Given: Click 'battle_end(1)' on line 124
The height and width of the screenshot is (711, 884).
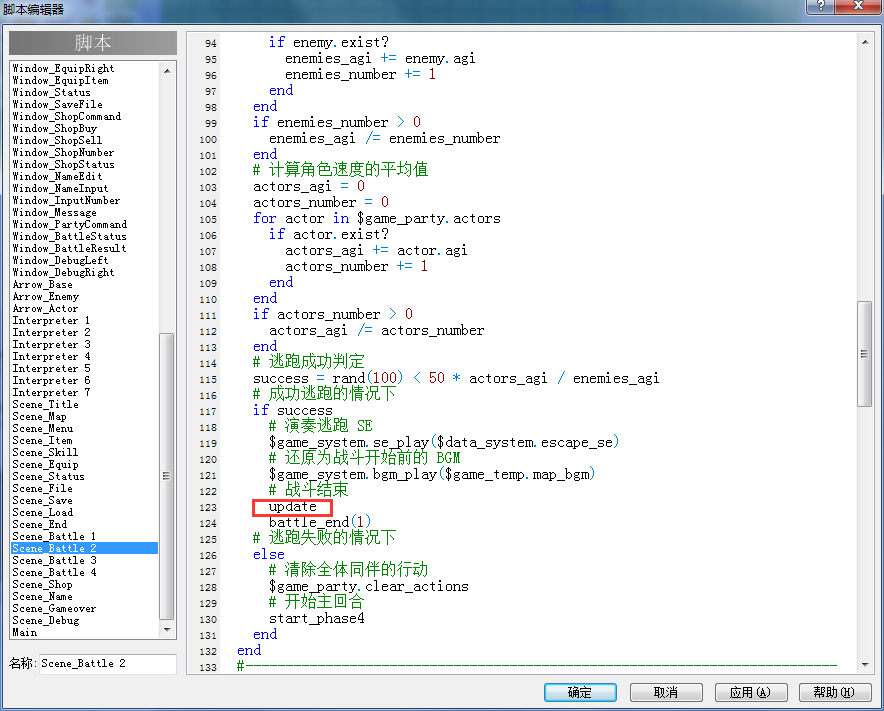Looking at the screenshot, I should click(x=320, y=523).
